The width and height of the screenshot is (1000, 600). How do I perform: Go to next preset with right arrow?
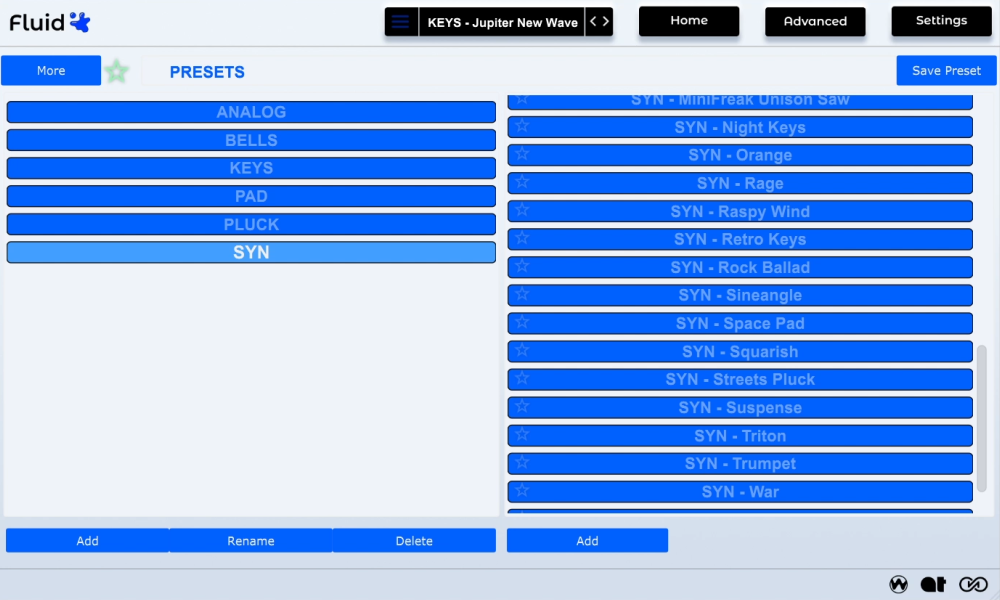pyautogui.click(x=606, y=22)
